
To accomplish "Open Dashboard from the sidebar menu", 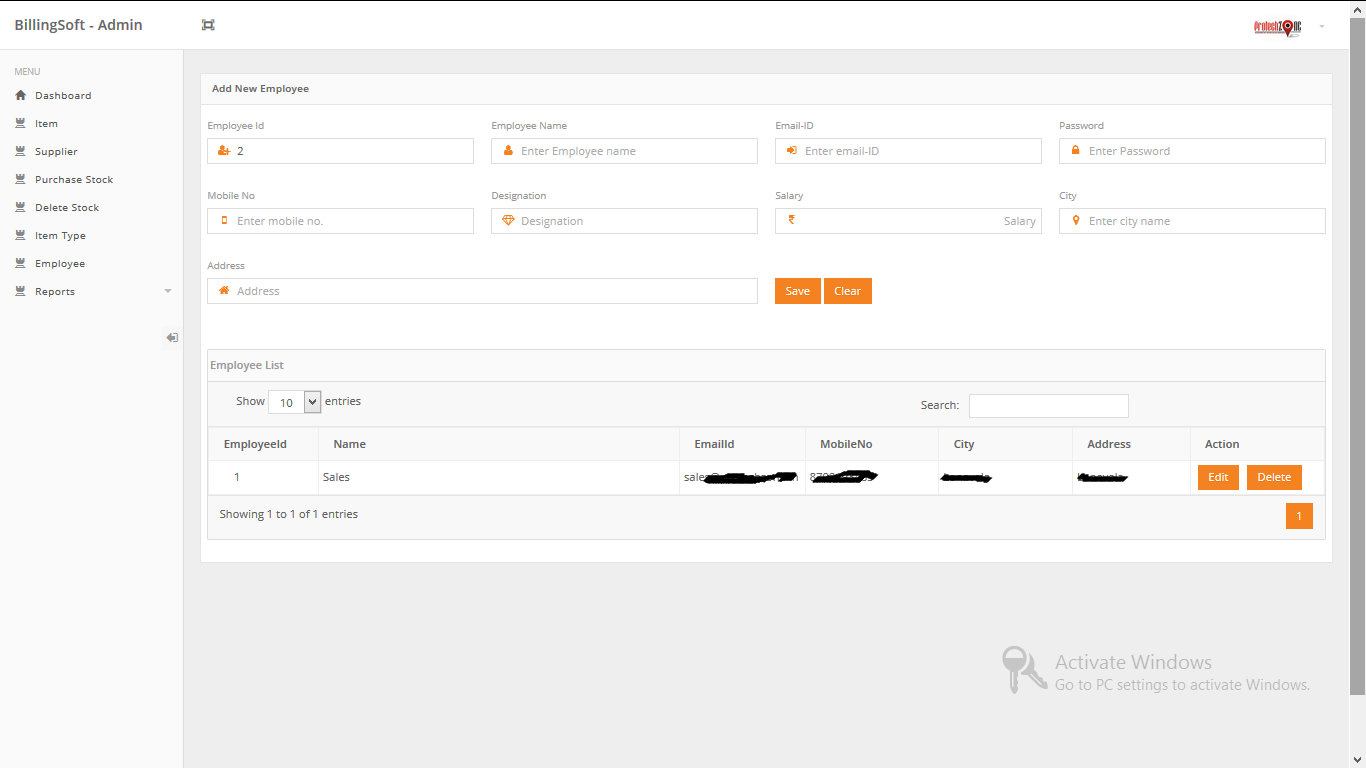I will 63,96.
